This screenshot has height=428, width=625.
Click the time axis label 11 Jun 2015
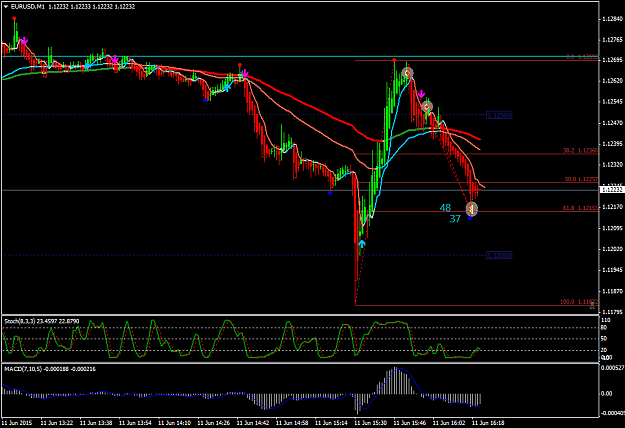(x=17, y=422)
